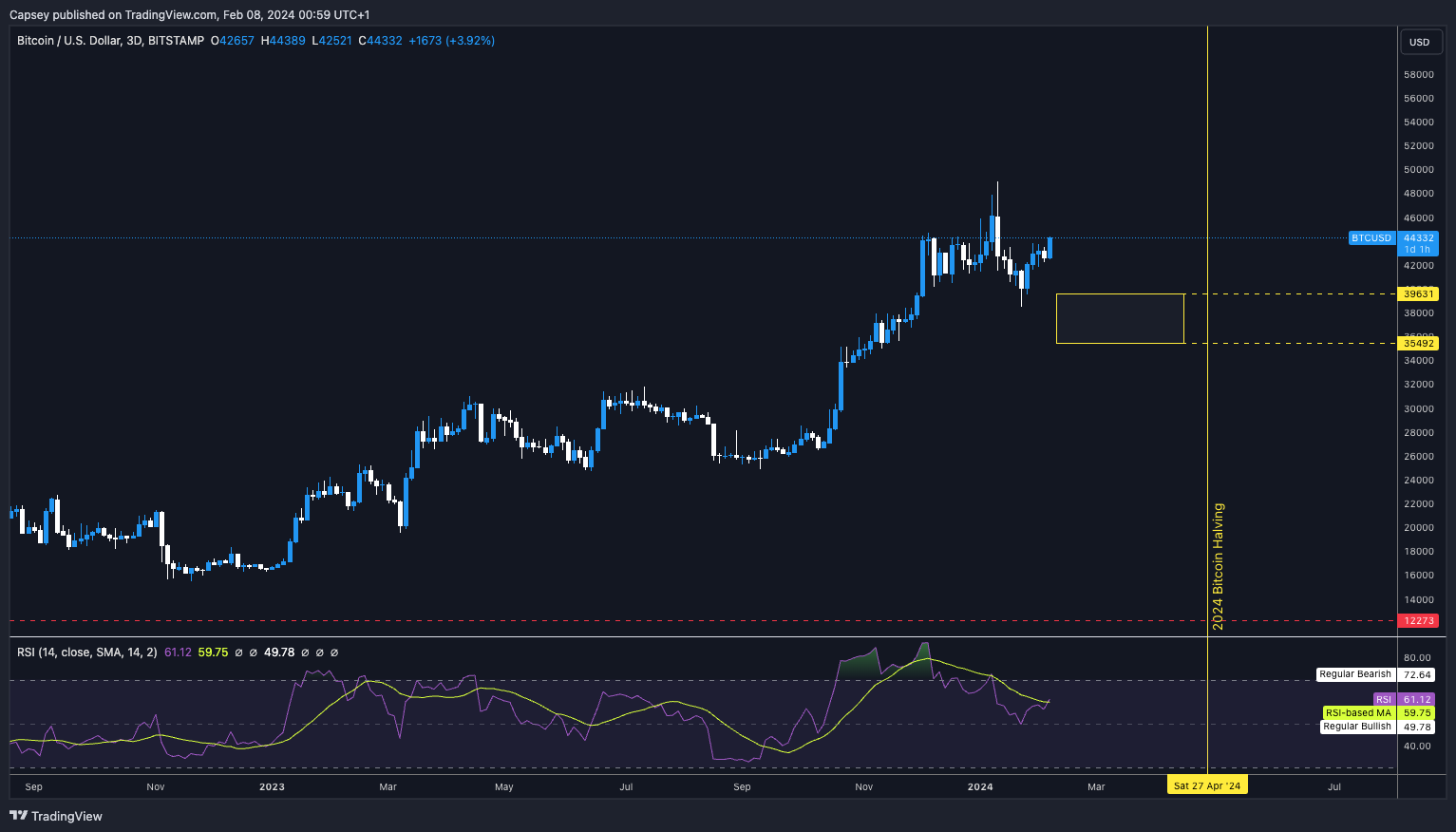
Task: Select the blue BTCUSD price label
Action: click(x=1371, y=238)
